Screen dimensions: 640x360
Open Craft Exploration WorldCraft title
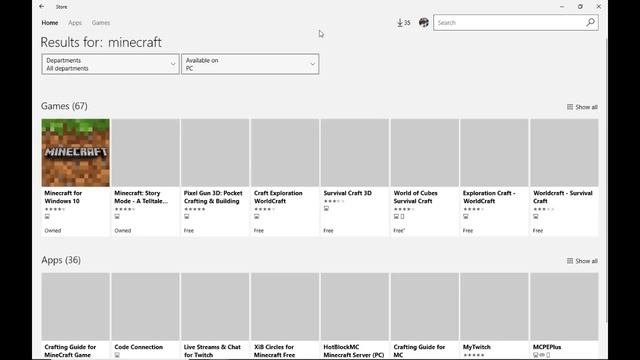click(x=278, y=197)
